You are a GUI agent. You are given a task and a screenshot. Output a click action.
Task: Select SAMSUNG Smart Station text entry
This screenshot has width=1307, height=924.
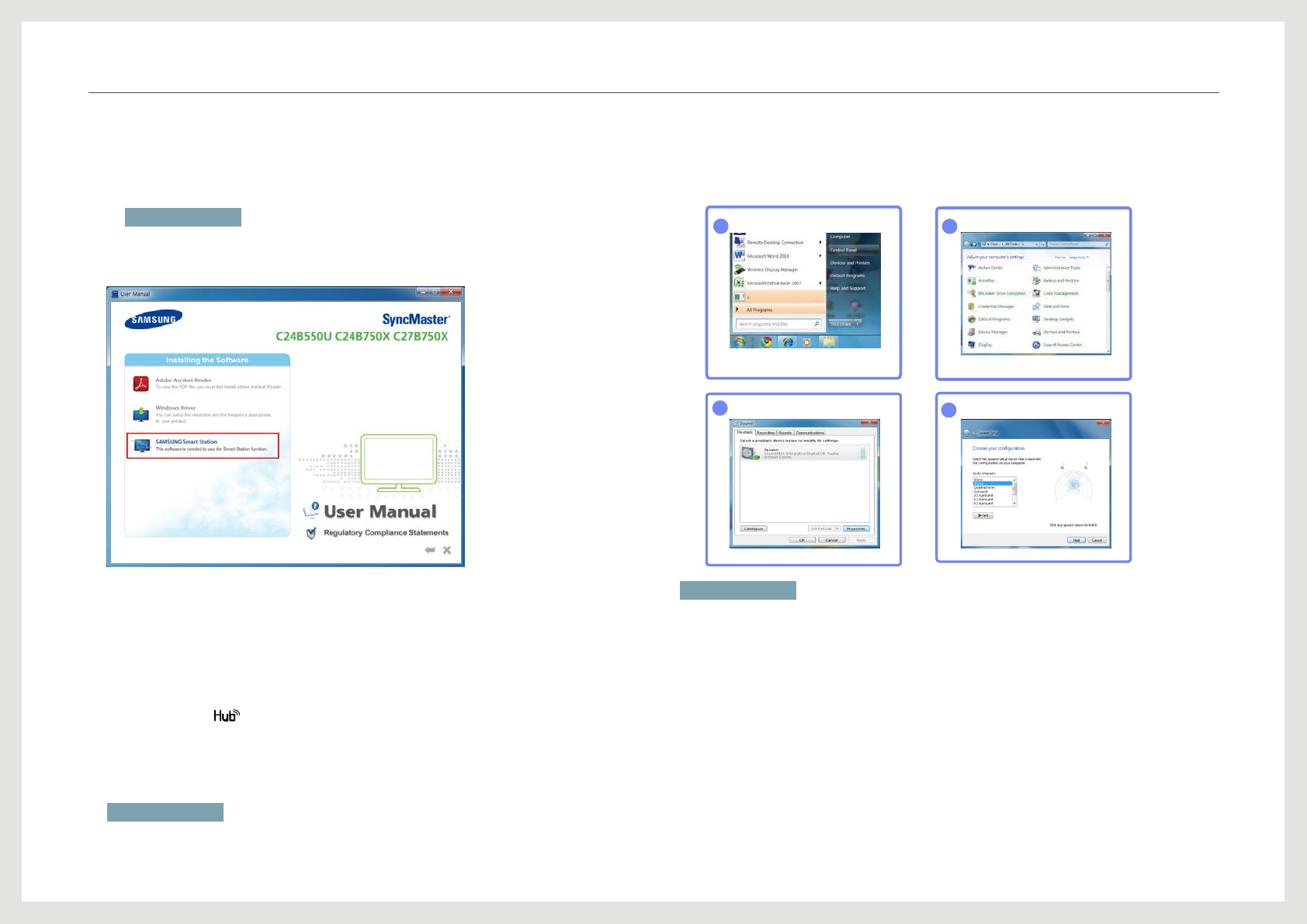186,441
